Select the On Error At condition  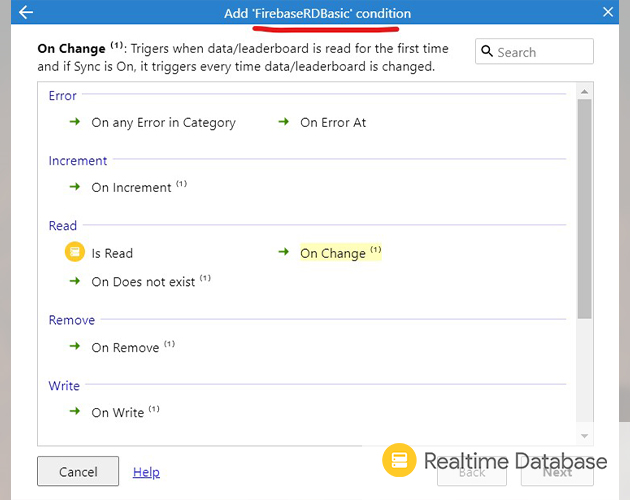[x=333, y=122]
